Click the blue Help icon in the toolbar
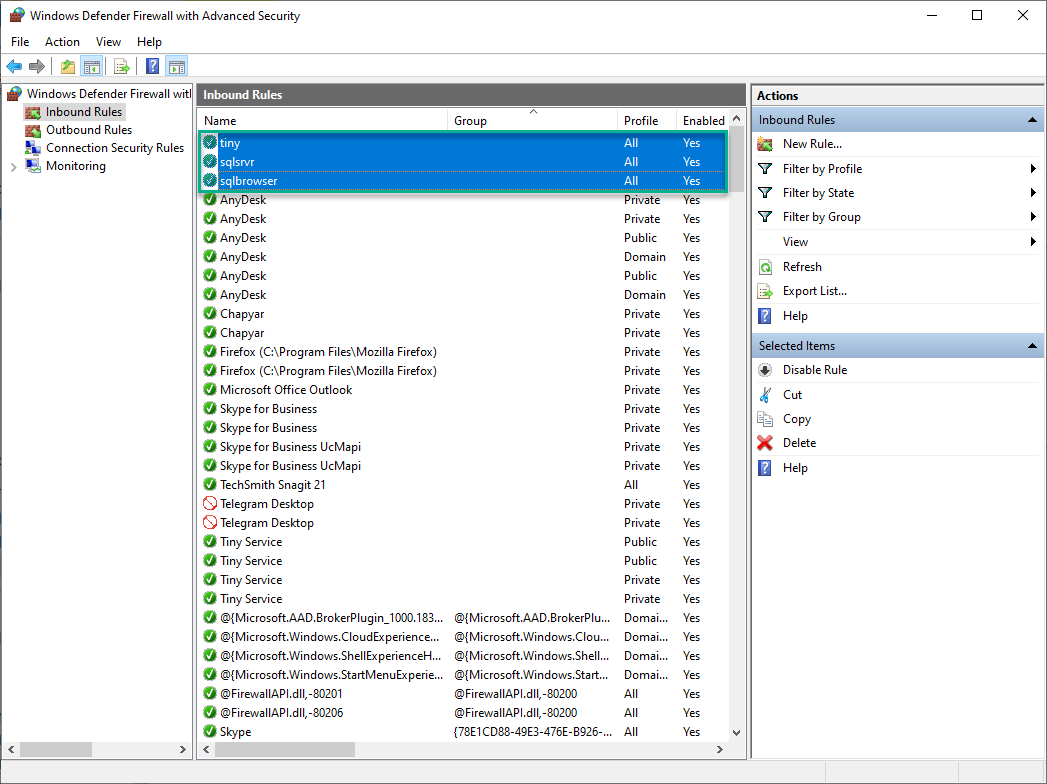This screenshot has width=1047, height=784. pos(153,66)
